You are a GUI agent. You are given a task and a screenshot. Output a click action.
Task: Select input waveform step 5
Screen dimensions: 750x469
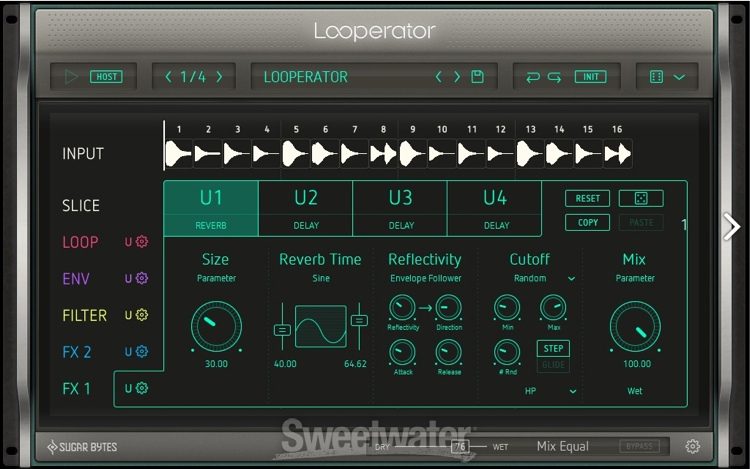click(x=295, y=154)
